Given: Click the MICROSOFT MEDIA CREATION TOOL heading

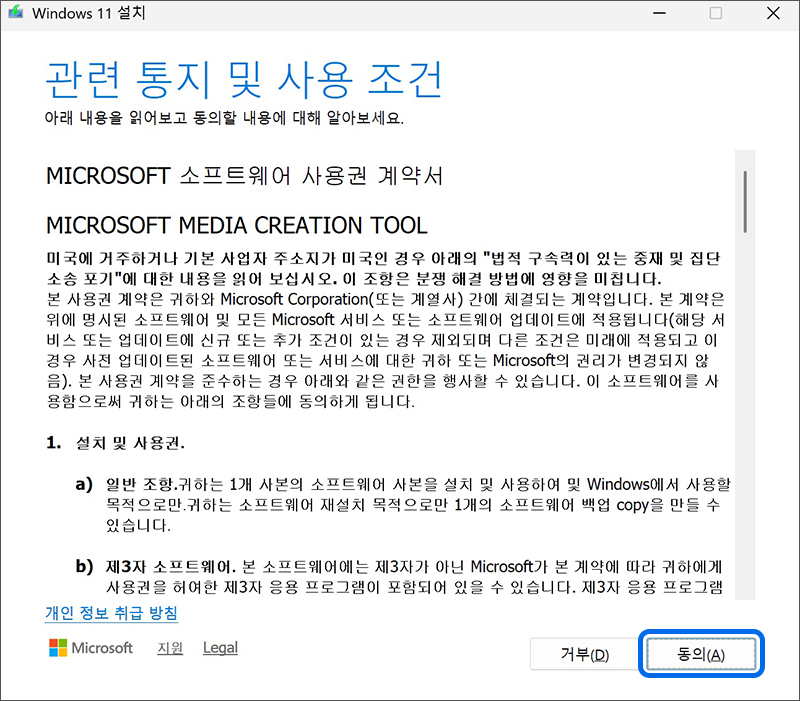Looking at the screenshot, I should click(x=235, y=225).
